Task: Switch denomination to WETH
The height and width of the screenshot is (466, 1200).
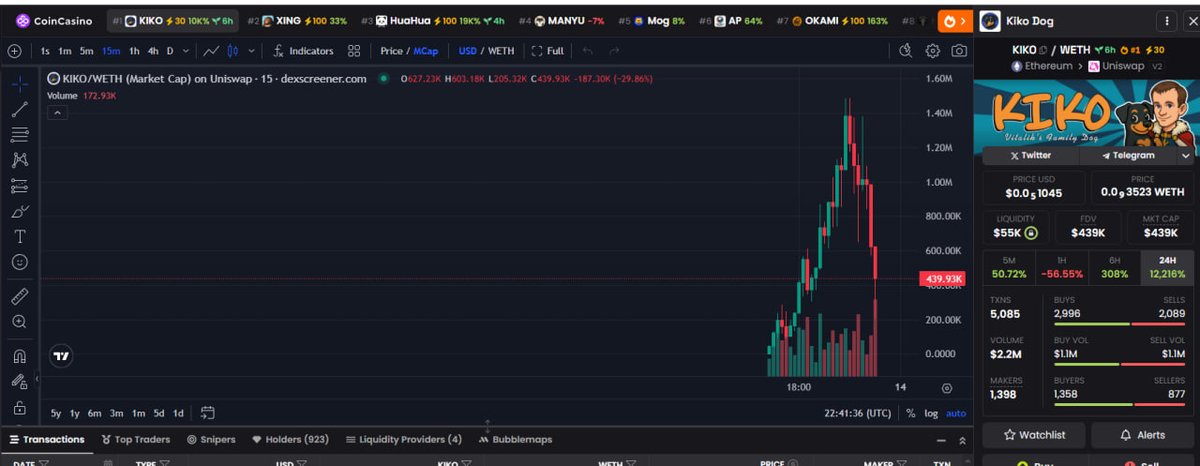Action: [x=501, y=51]
